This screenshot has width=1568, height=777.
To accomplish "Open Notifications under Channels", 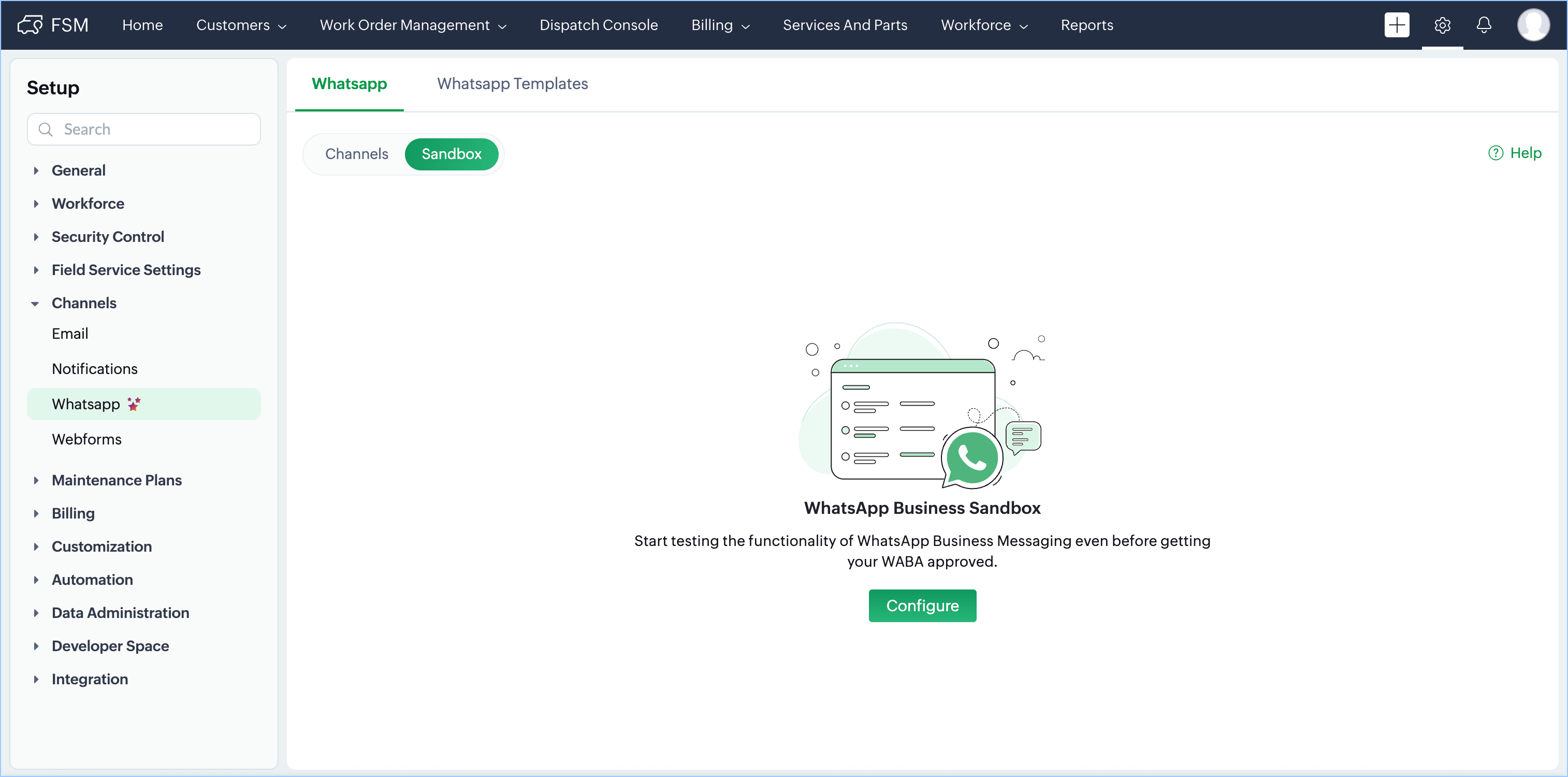I will click(x=94, y=369).
